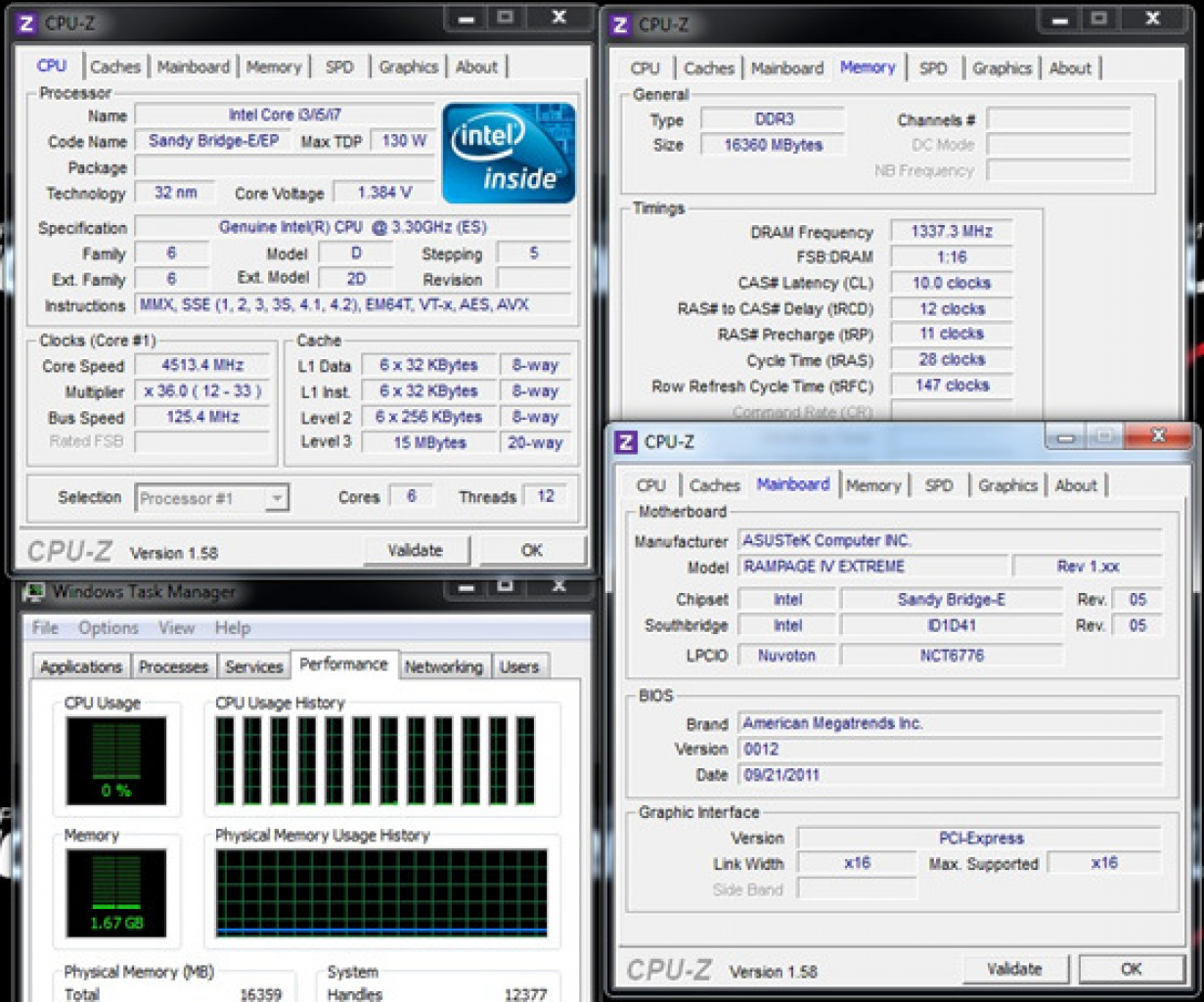Click the Core Speed value 4513.4 MHz
The image size is (1204, 1002).
point(202,365)
